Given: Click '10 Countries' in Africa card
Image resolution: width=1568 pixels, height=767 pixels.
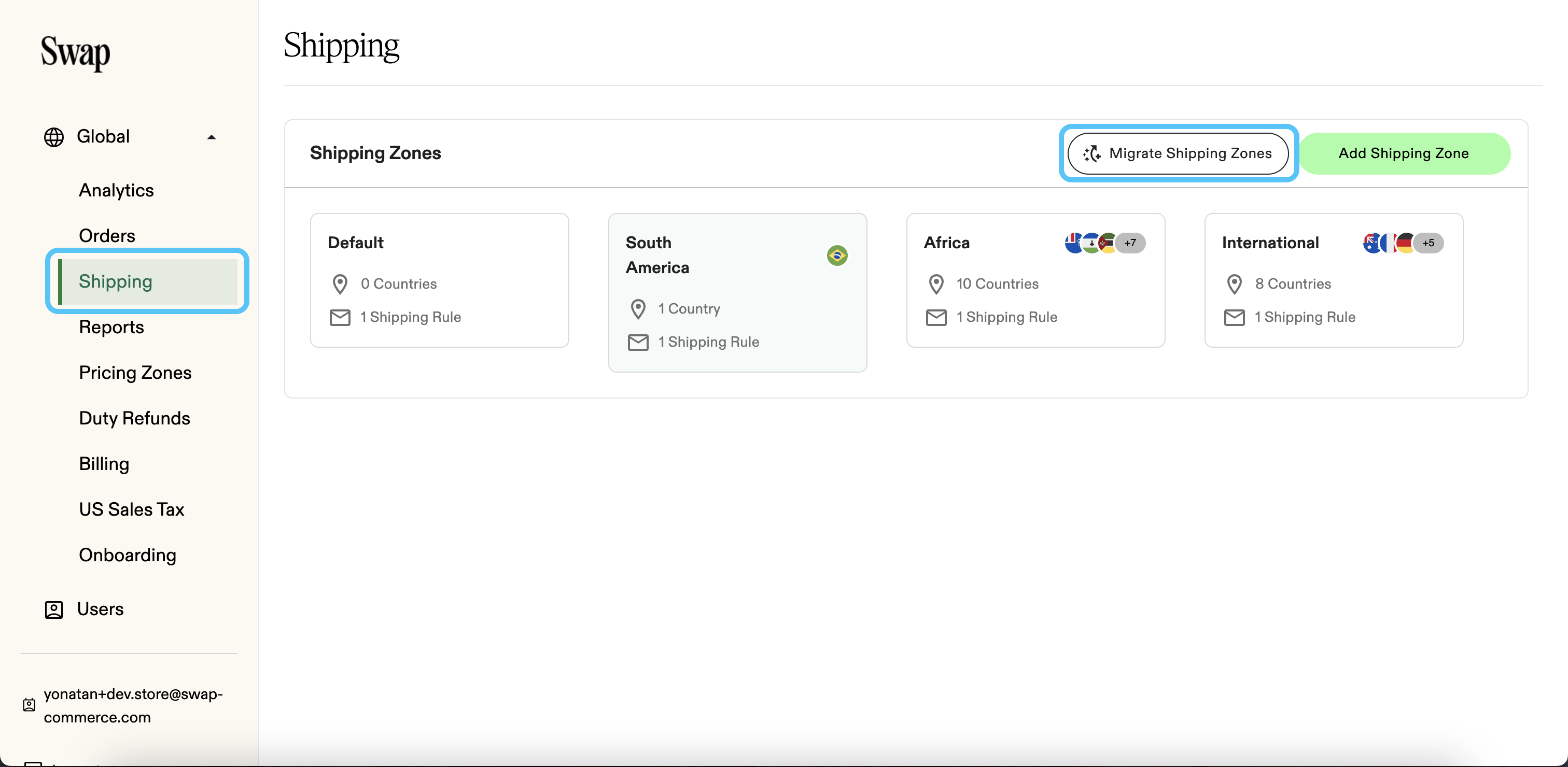Looking at the screenshot, I should click(x=997, y=284).
